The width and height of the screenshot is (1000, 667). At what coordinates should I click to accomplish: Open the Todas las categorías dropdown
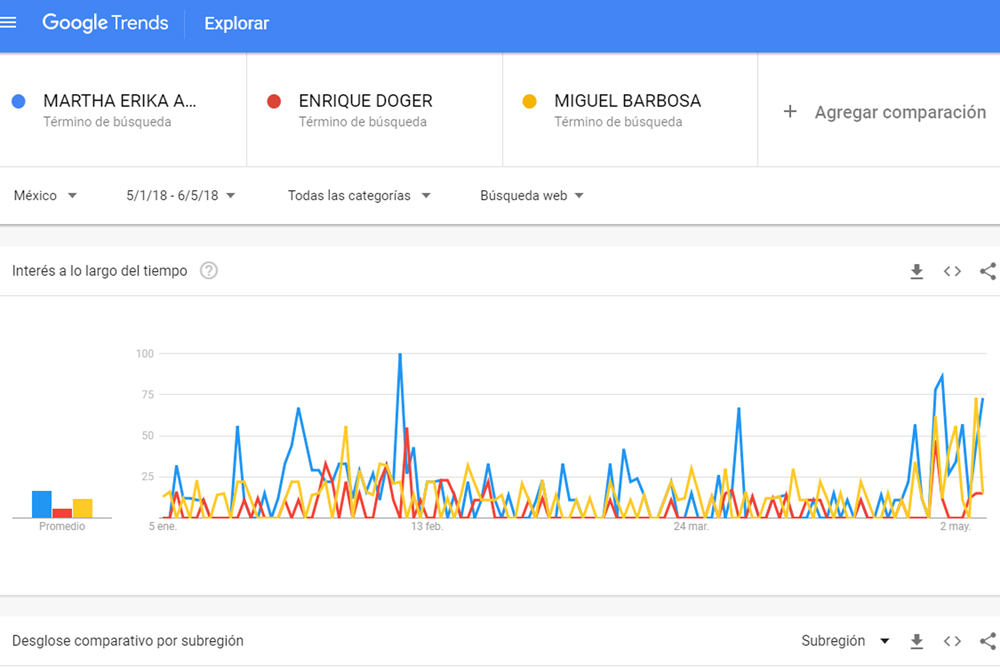[x=359, y=196]
